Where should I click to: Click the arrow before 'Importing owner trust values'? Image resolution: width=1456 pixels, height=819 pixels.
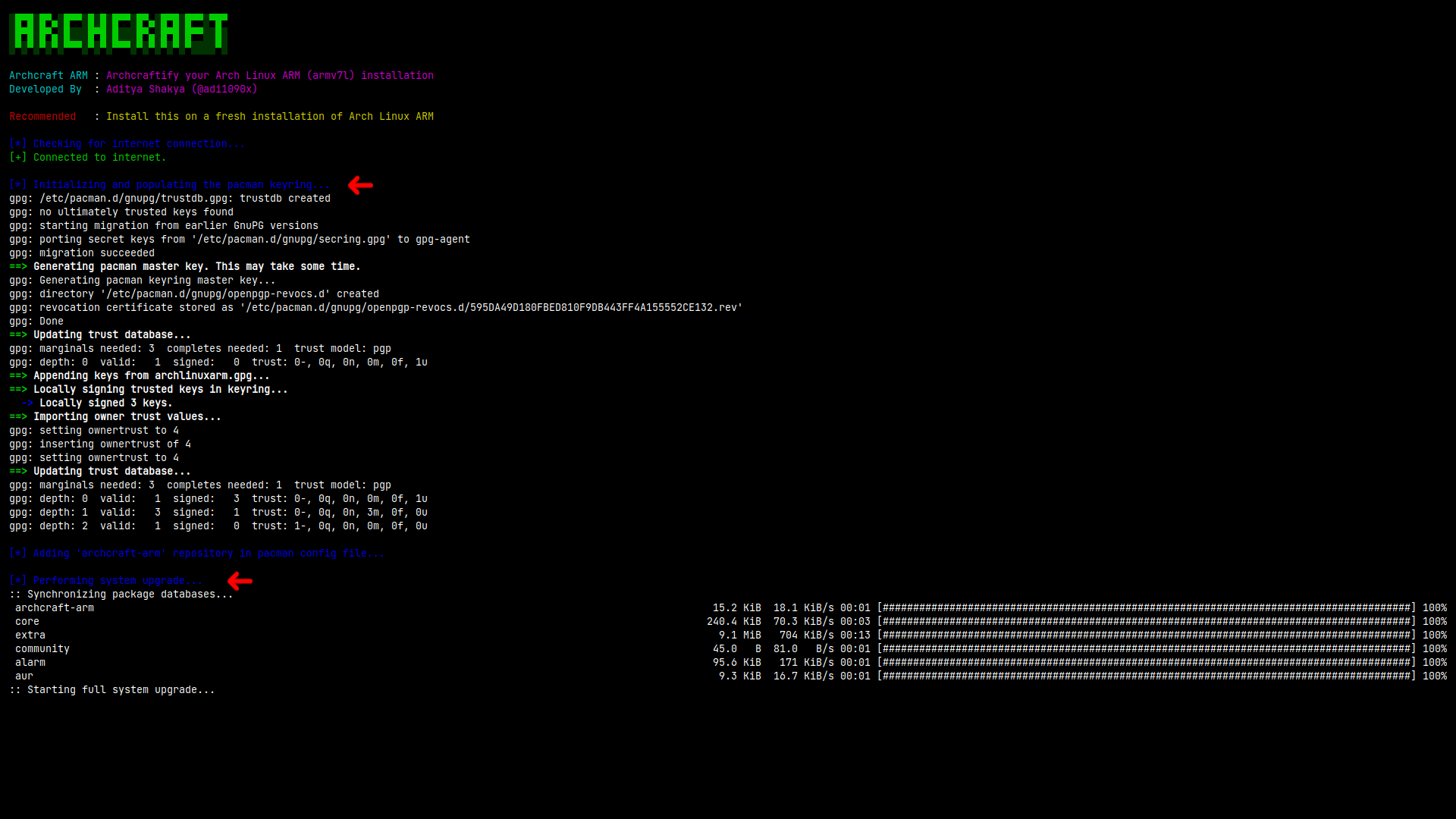(x=18, y=417)
